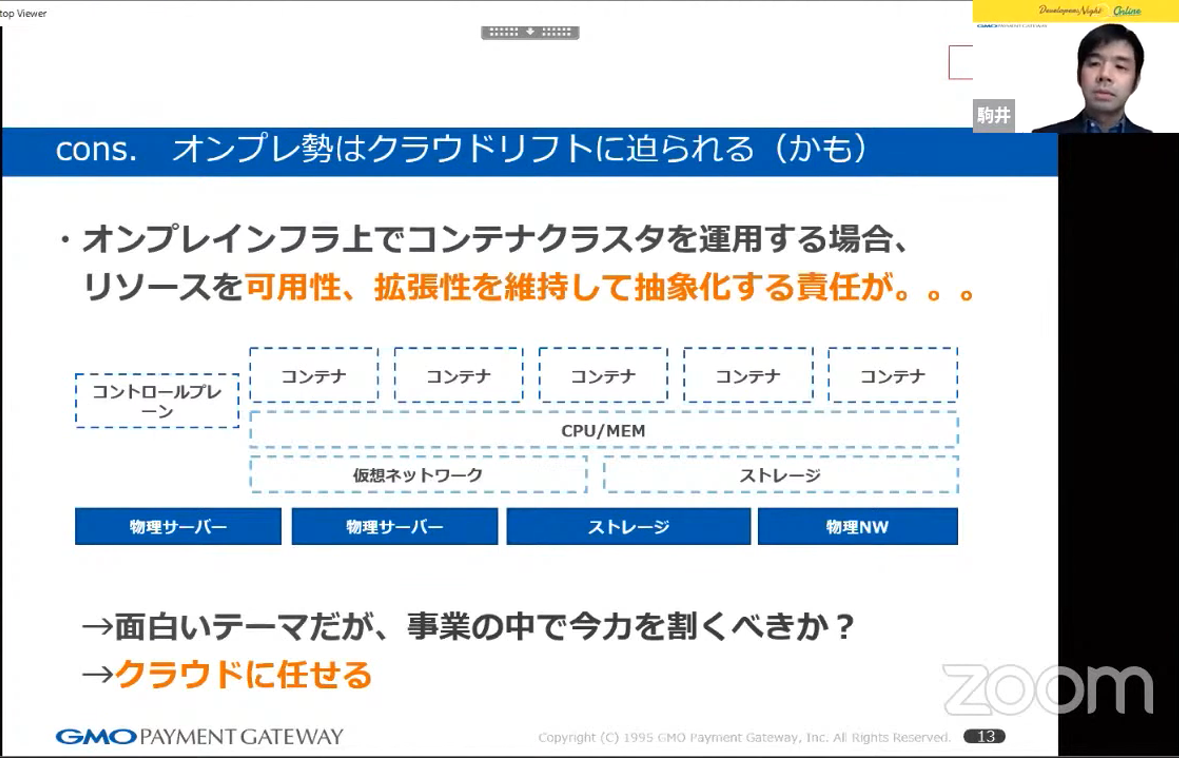Select the dashed-outline ストレージ box
This screenshot has height=758, width=1179.
coord(780,475)
